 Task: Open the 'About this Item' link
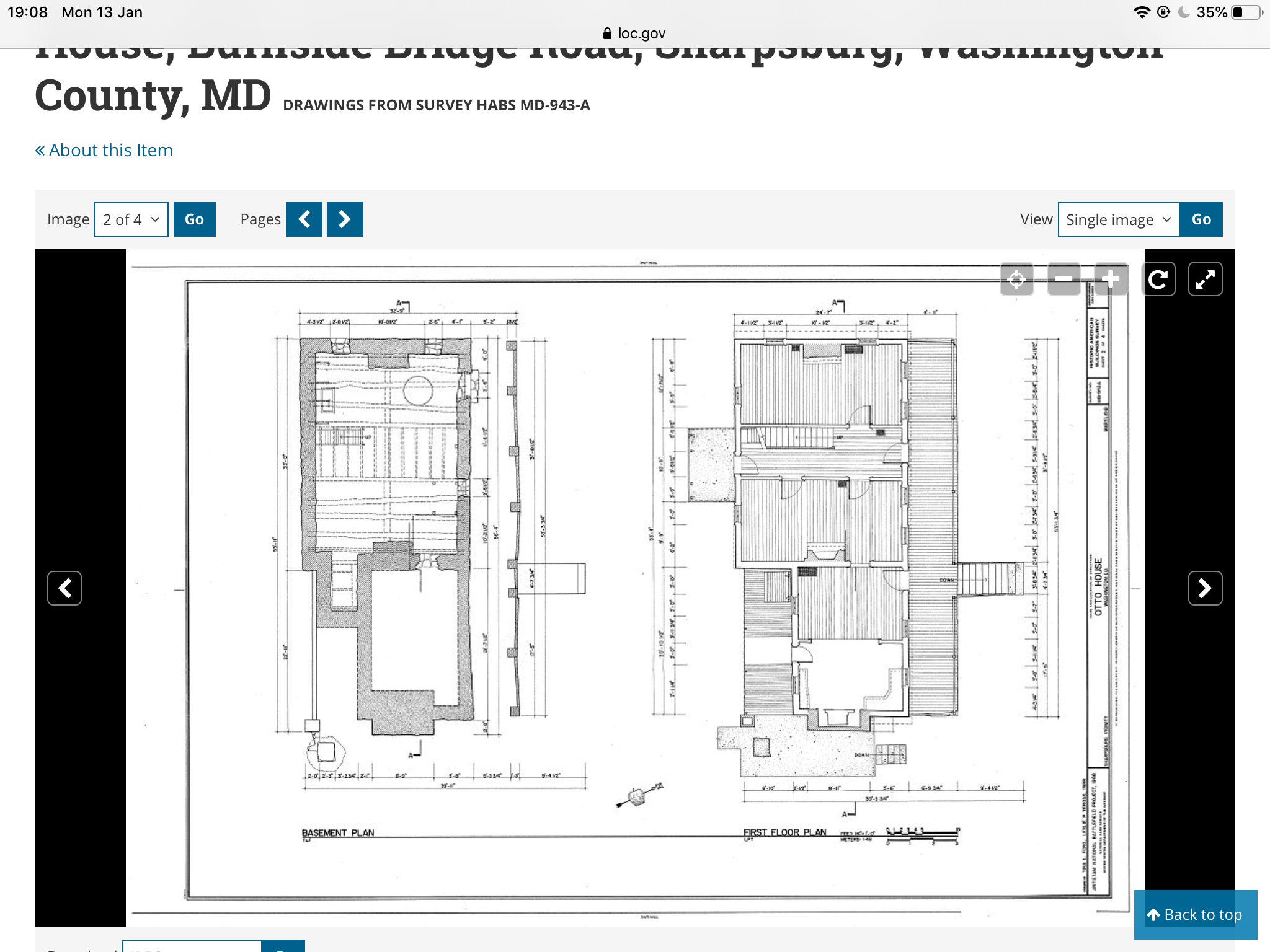pyautogui.click(x=104, y=150)
